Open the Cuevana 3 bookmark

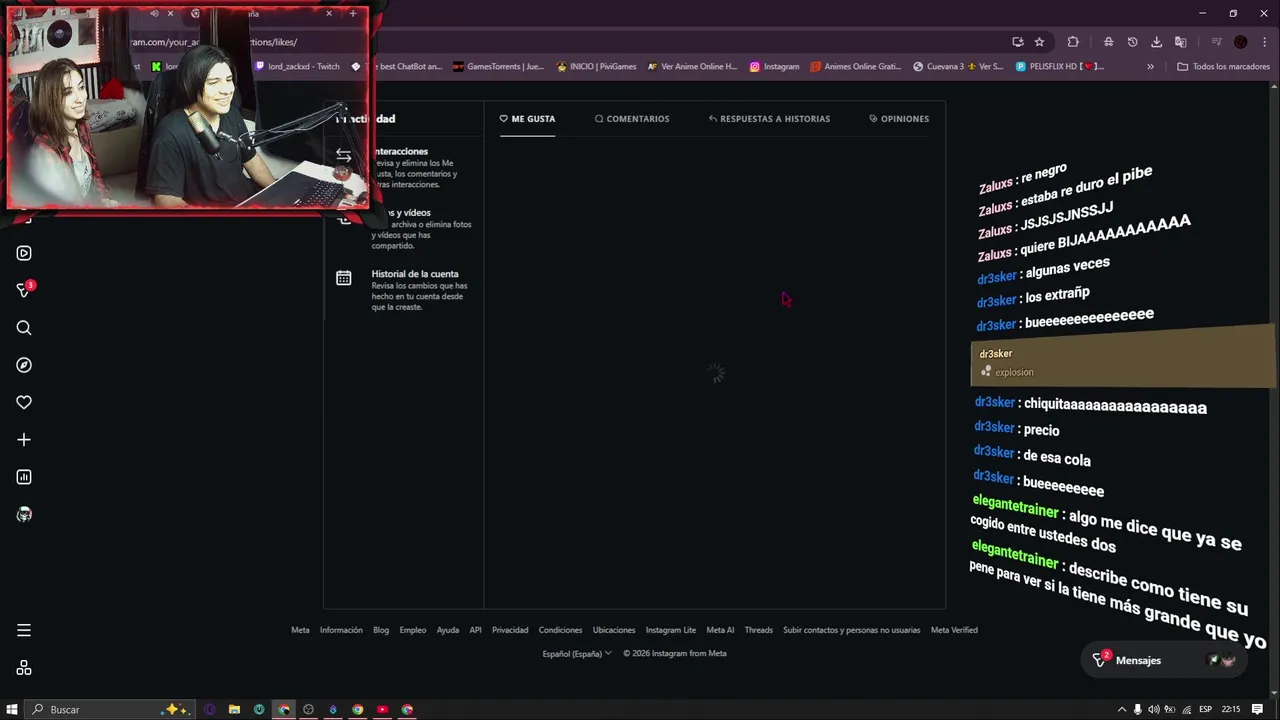[x=958, y=66]
